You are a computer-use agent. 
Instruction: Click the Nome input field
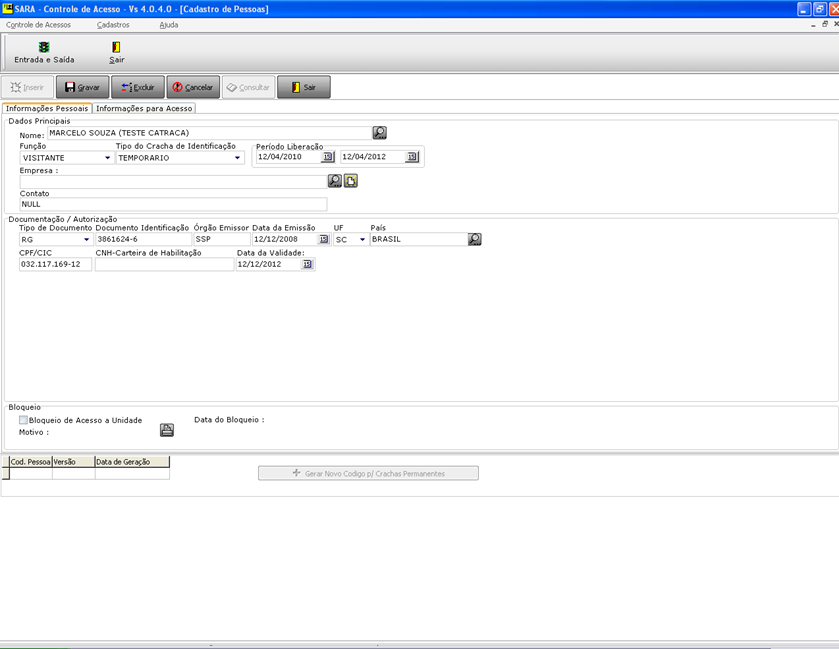click(209, 133)
